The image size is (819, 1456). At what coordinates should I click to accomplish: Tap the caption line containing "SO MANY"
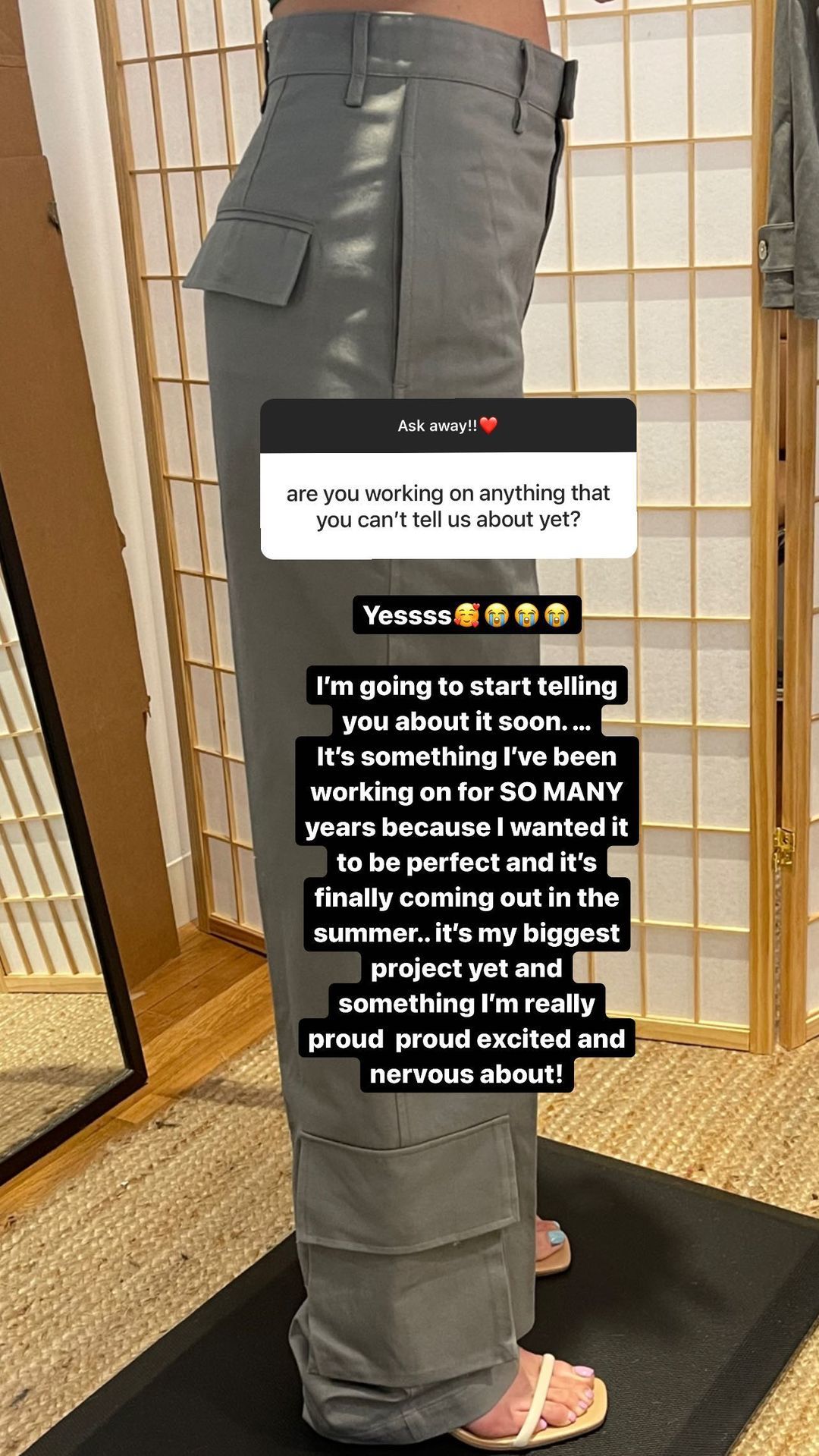[466, 792]
